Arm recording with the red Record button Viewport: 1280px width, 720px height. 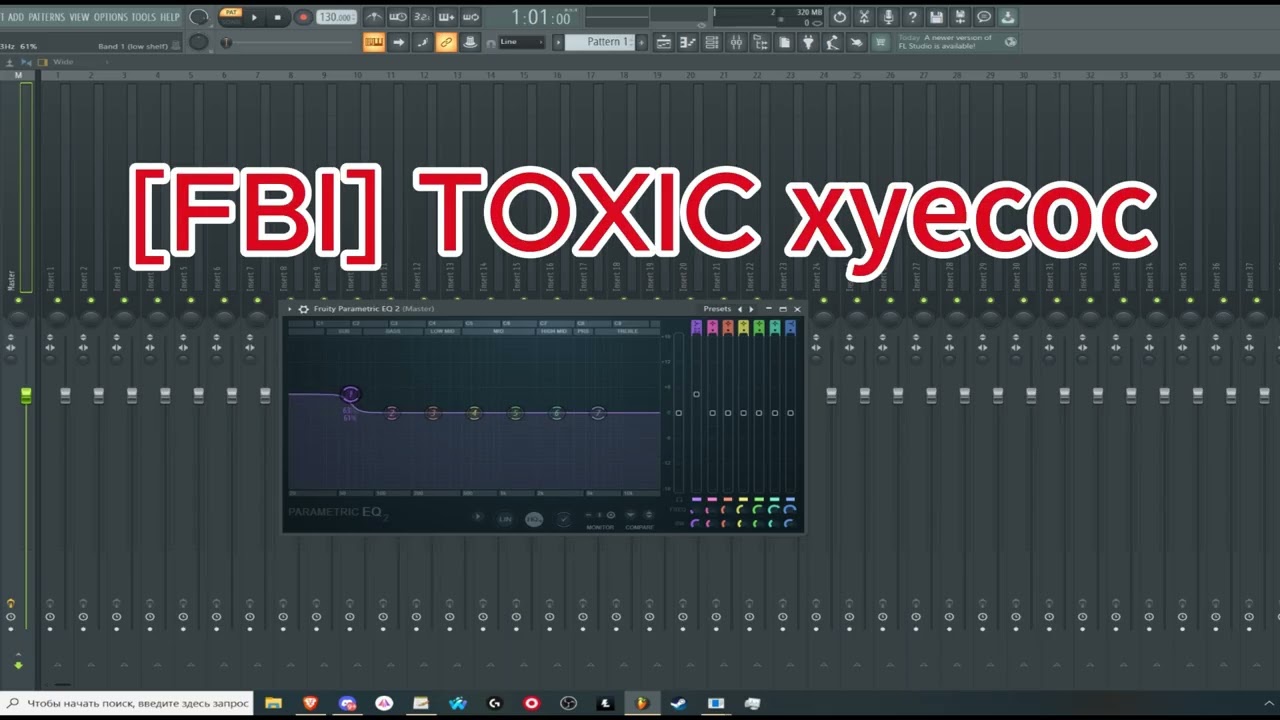tap(303, 17)
